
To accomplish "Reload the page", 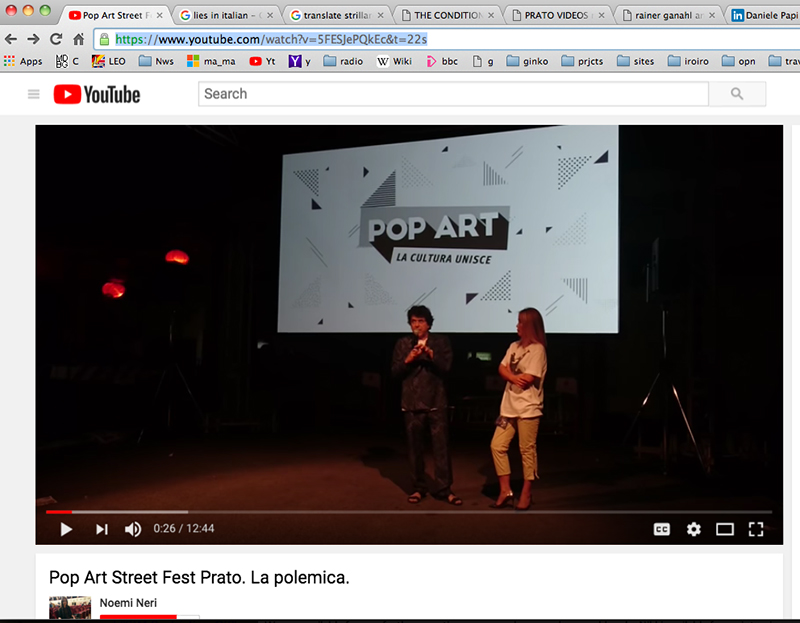I will tap(55, 39).
